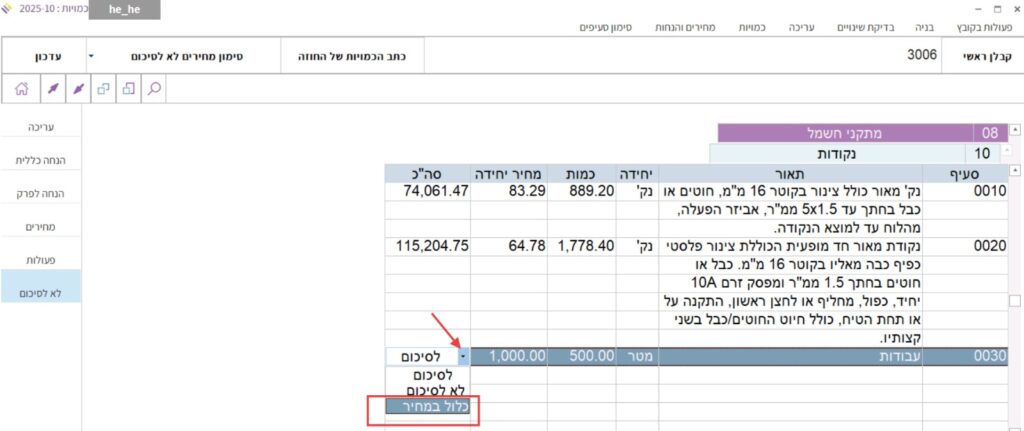Click כתב הכמויות של החוזה button

pyautogui.click(x=350, y=56)
